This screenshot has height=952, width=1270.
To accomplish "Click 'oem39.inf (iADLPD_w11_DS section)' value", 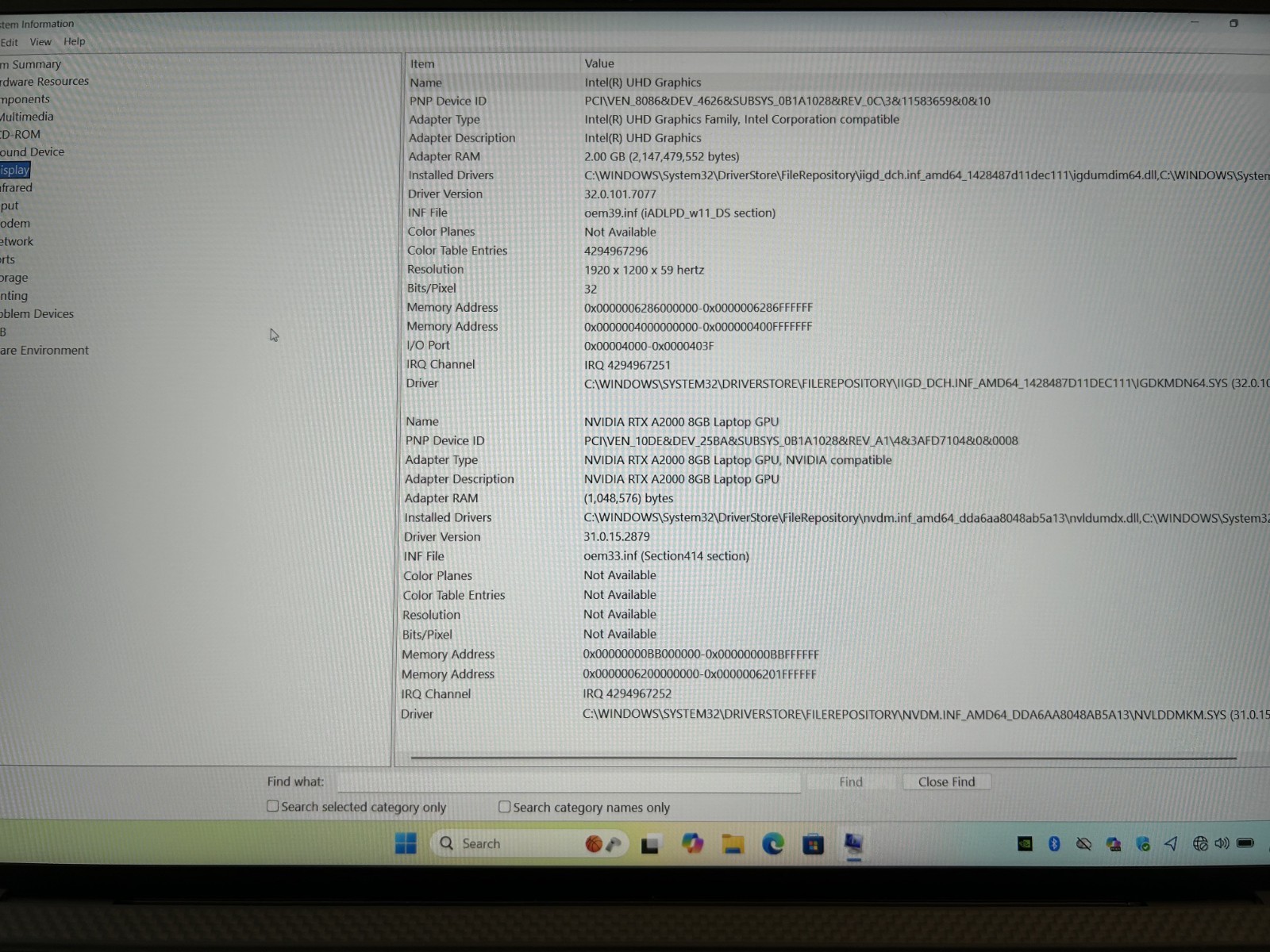I will [x=680, y=213].
